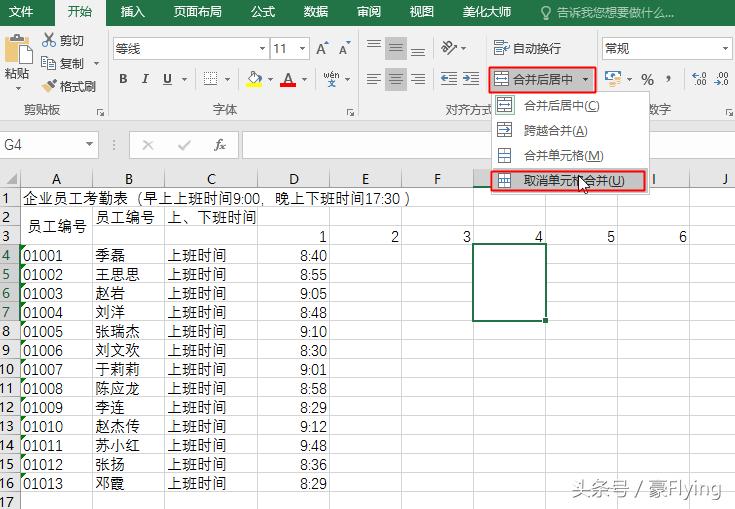Apply the yellow fill color bucket
The image size is (735, 509).
point(254,79)
